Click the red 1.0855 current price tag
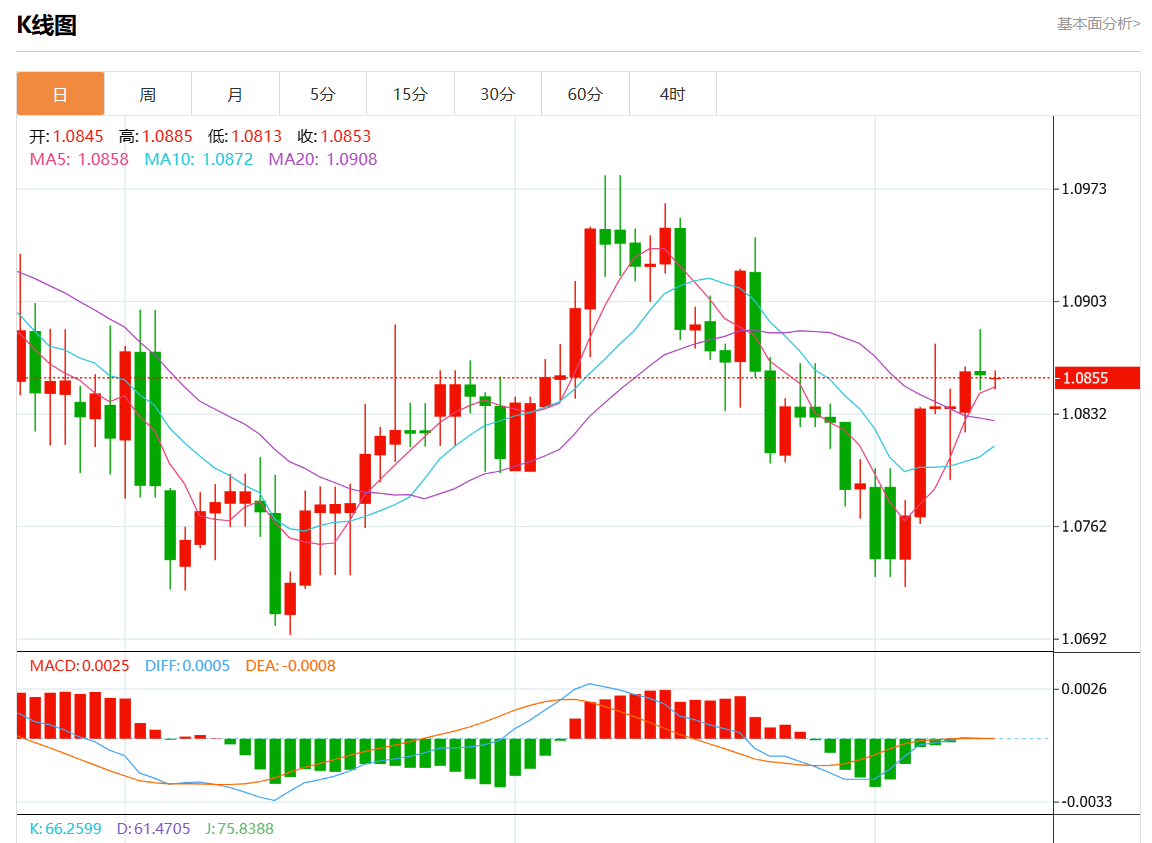Screen dimensions: 1152x843 pos(1096,378)
